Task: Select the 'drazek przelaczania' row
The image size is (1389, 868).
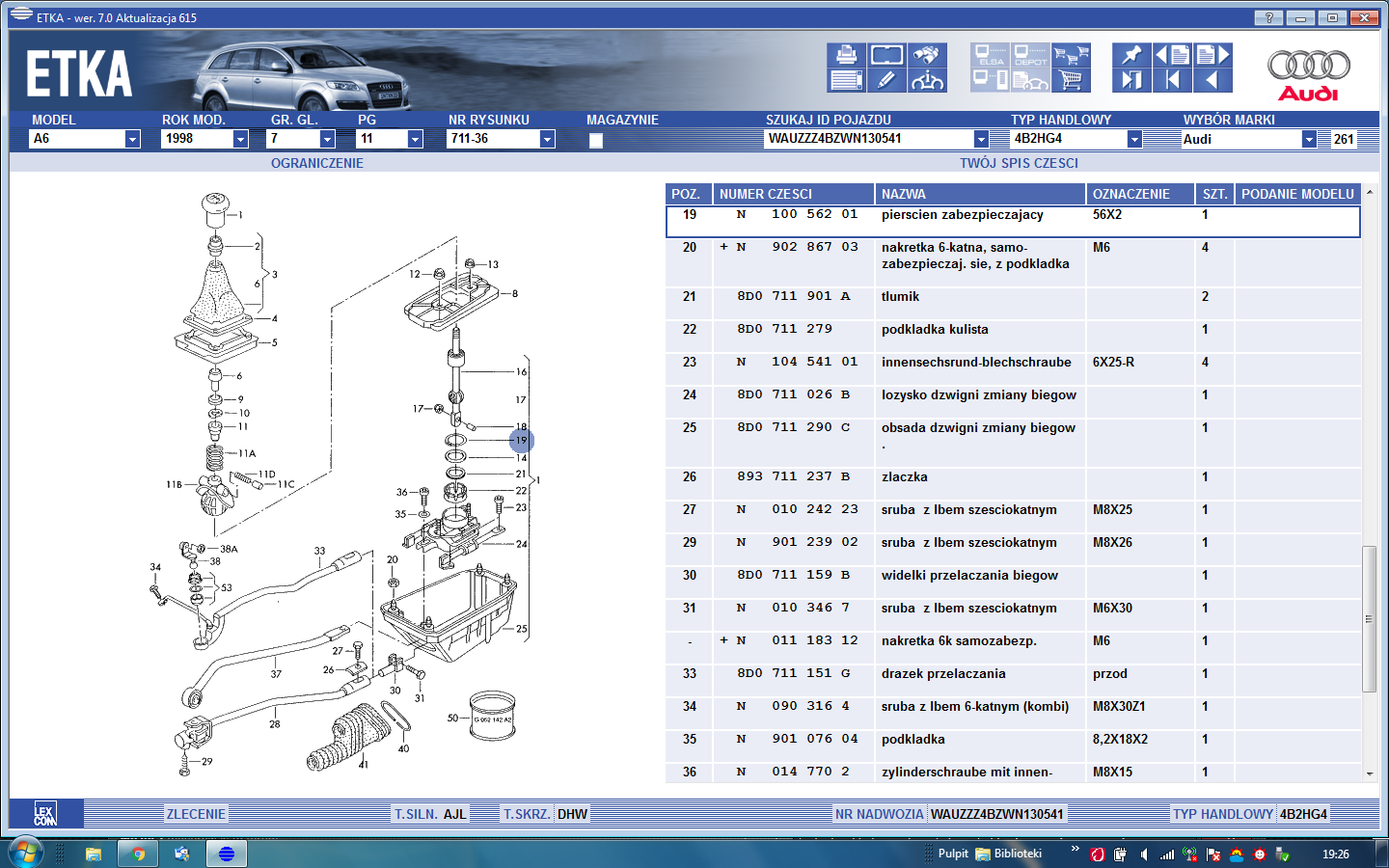Action: click(x=1013, y=680)
